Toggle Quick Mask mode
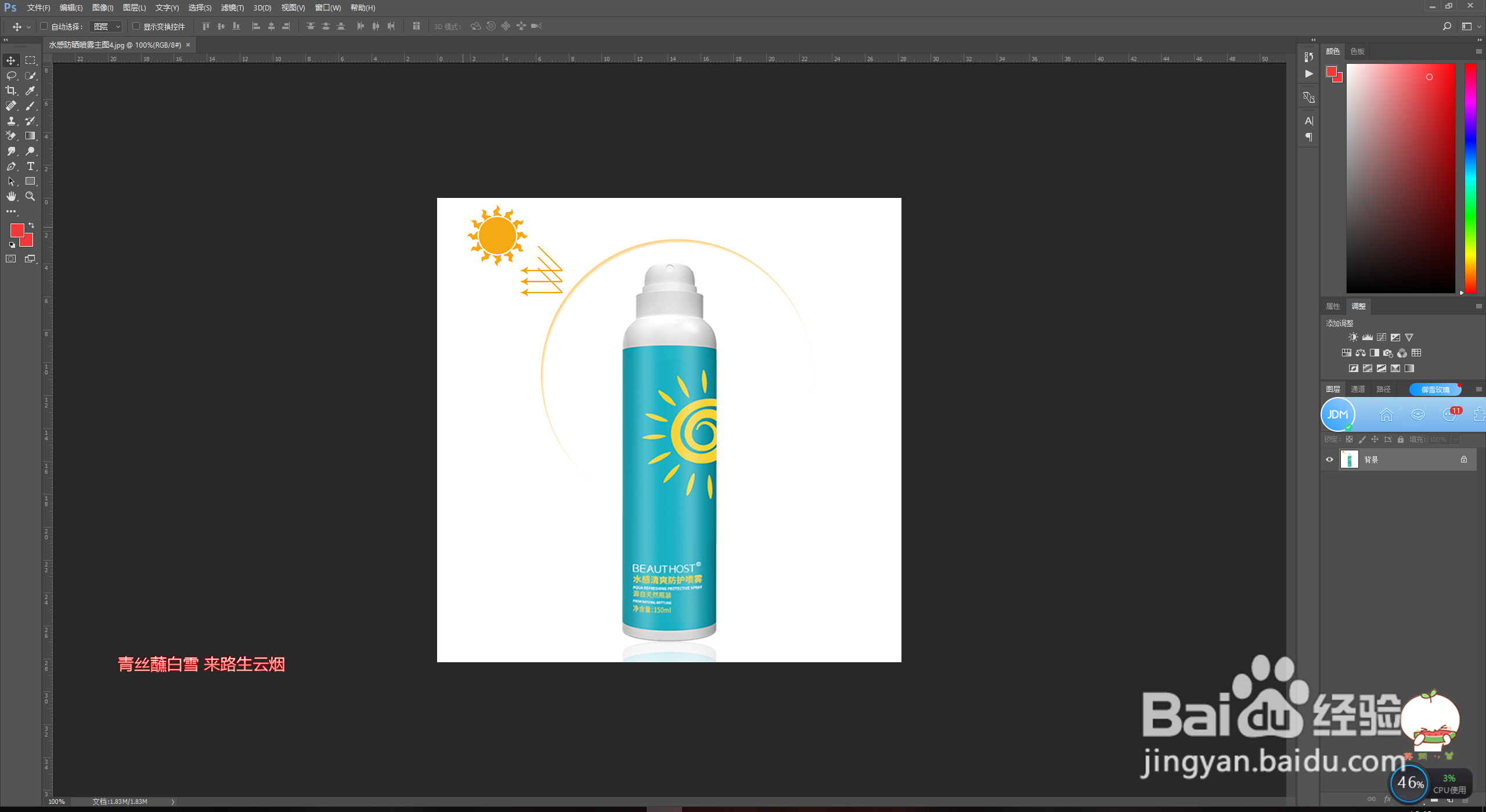 pos(11,259)
